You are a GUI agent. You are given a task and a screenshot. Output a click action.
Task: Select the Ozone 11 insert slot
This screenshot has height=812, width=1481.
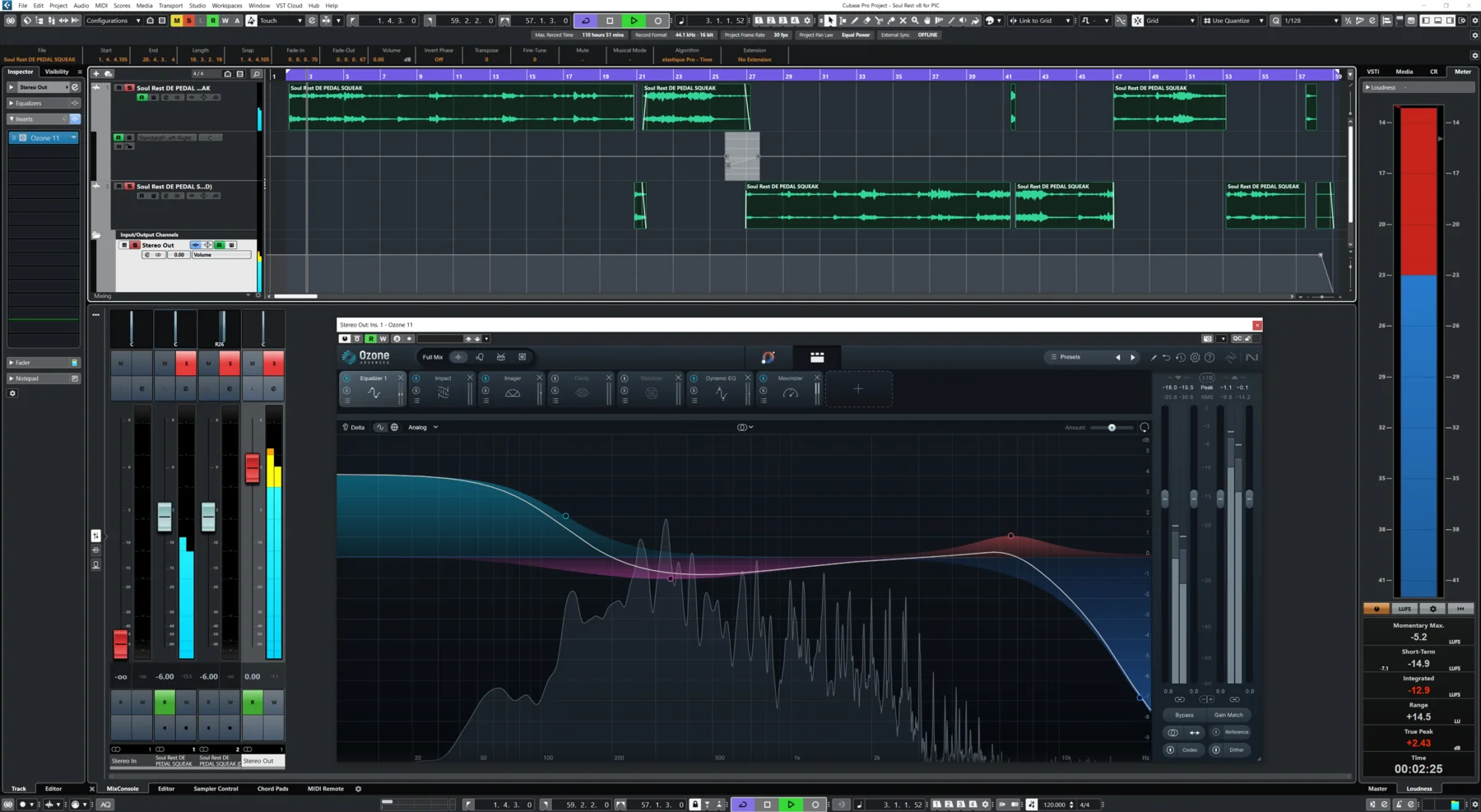coord(44,137)
